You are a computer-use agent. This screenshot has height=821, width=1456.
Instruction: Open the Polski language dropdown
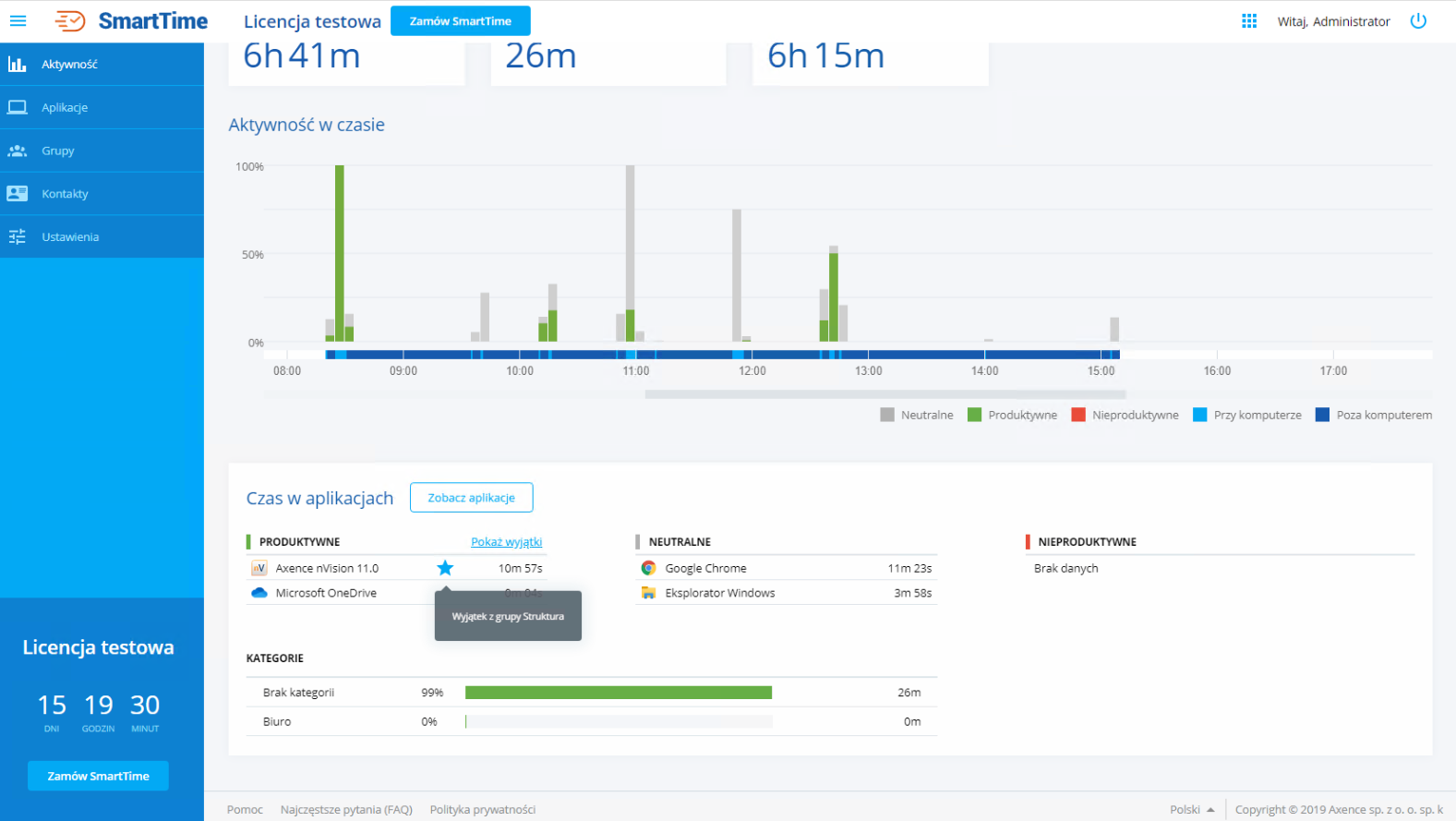(x=1192, y=810)
